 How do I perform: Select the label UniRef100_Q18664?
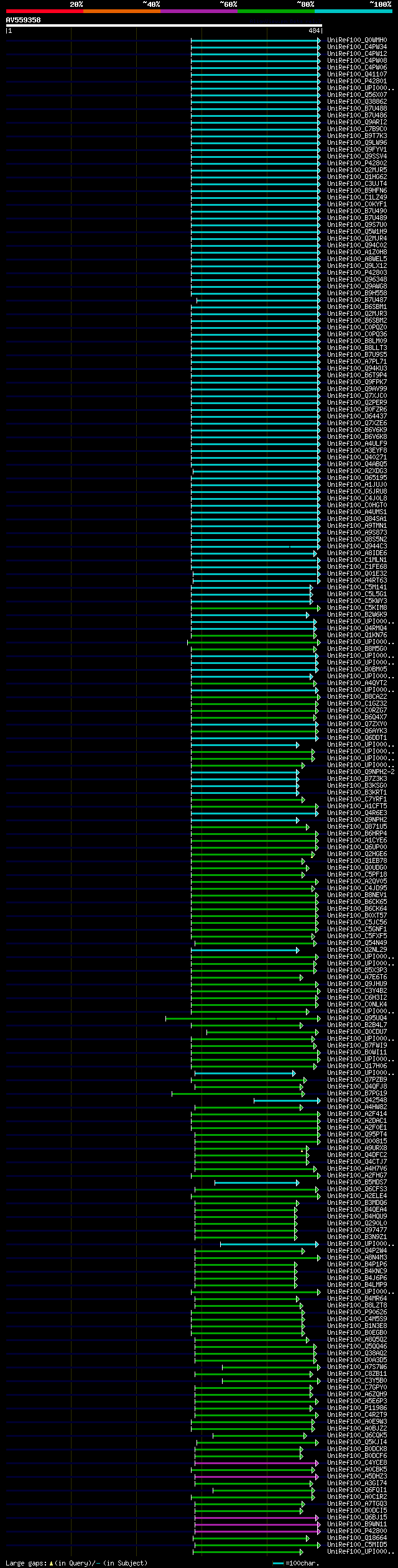(357, 1538)
